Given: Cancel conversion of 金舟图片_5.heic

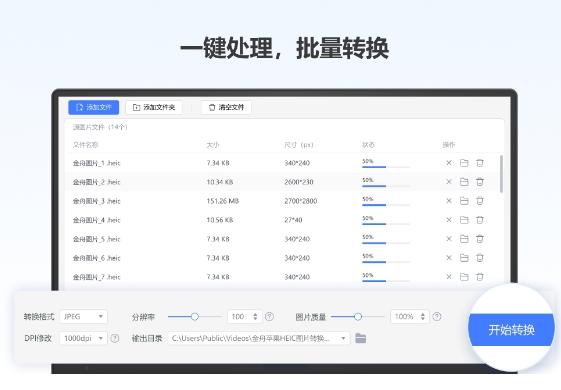Looking at the screenshot, I should (x=449, y=239).
